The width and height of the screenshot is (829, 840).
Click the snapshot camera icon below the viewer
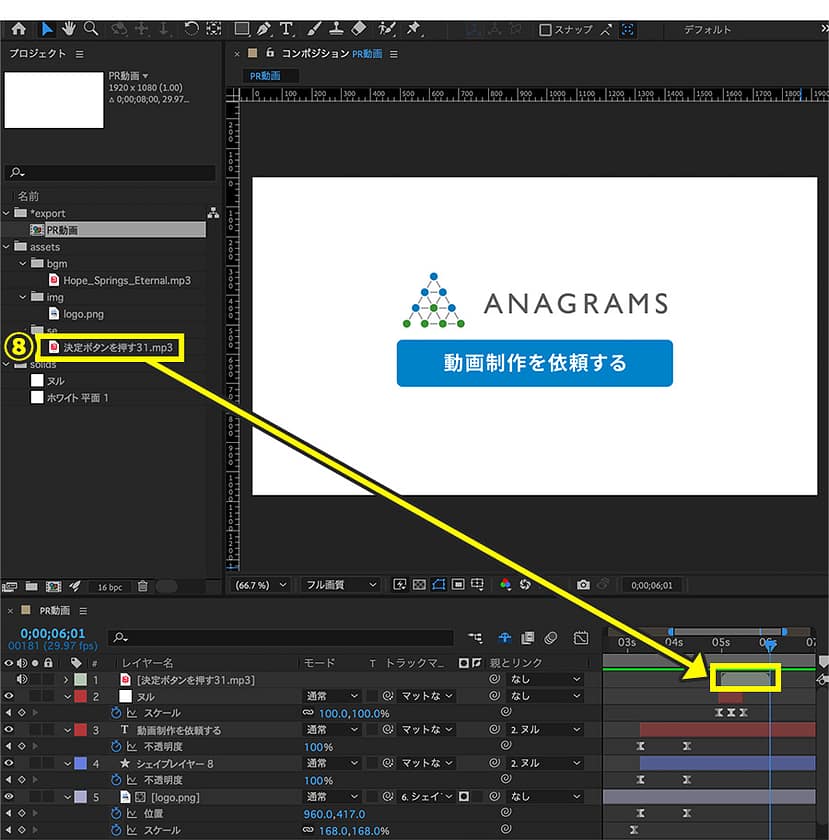(x=583, y=584)
